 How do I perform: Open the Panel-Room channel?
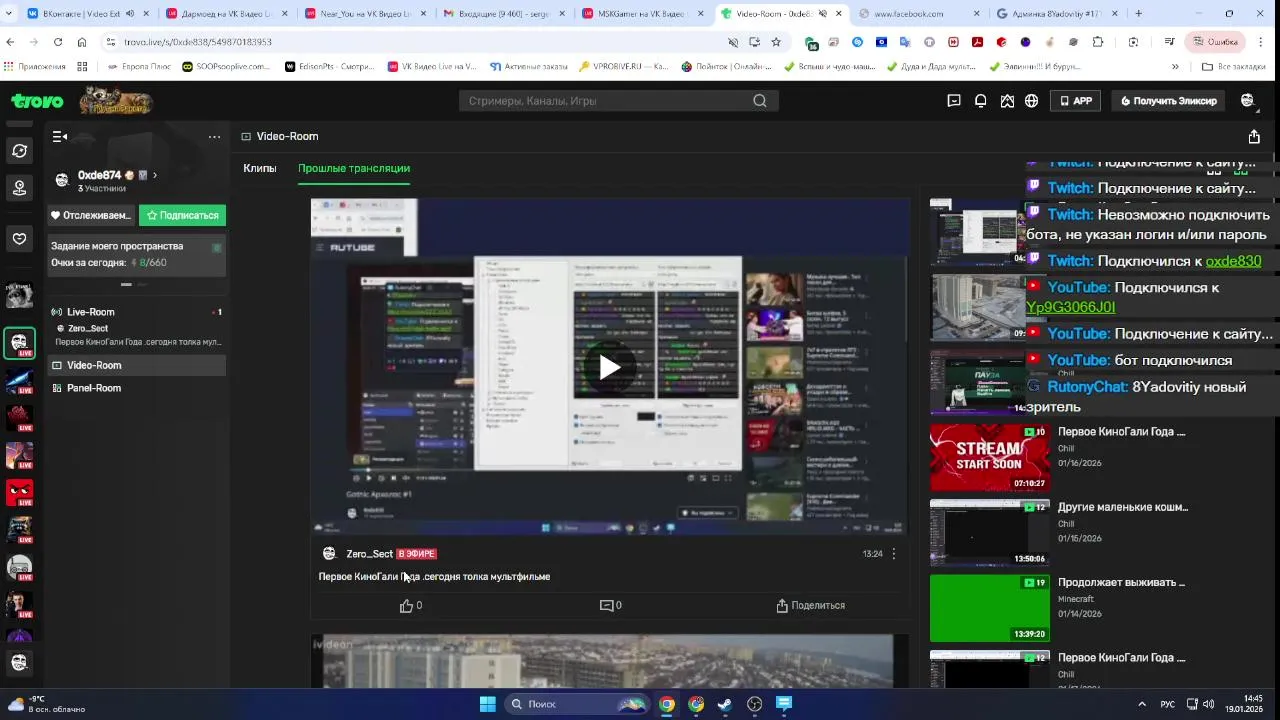136,388
